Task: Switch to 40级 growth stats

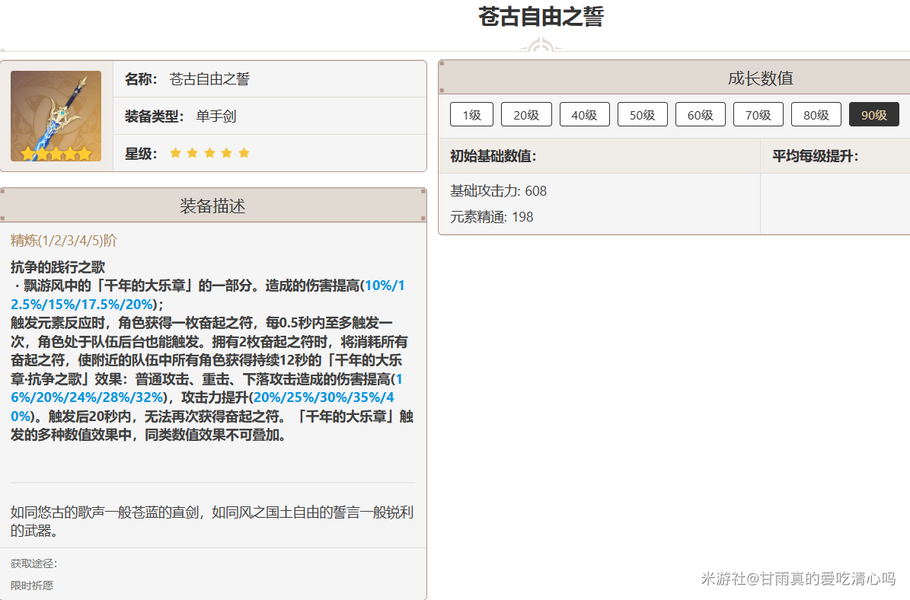Action: [x=584, y=115]
